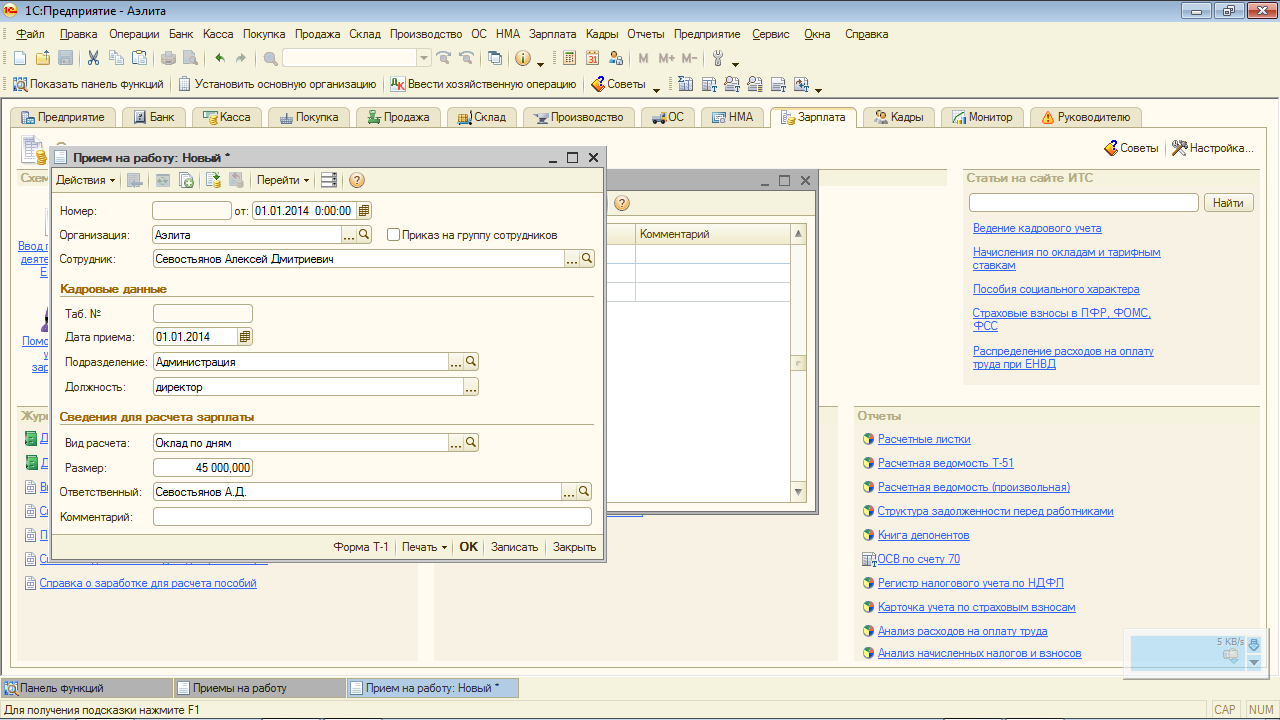
Task: Open the dialog's question mark help icon
Action: point(356,180)
